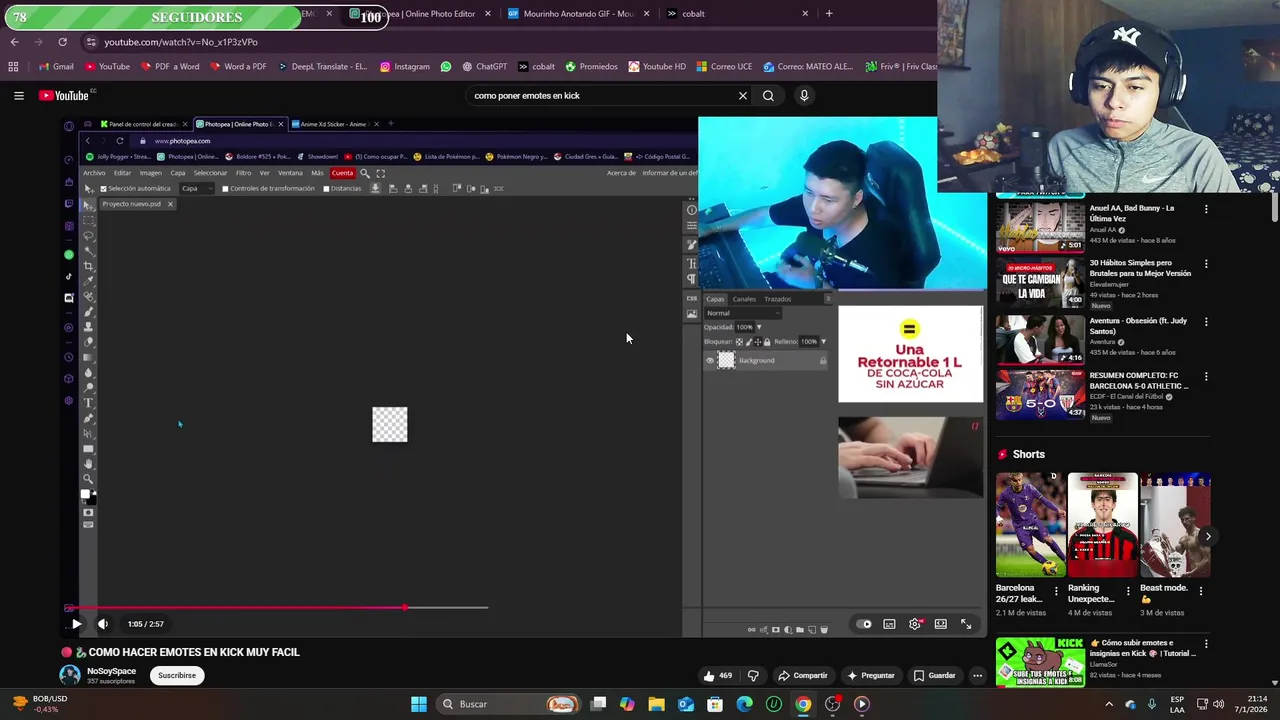Click the Photopea search magnifier icon
This screenshot has height=720, width=1280.
(x=365, y=173)
